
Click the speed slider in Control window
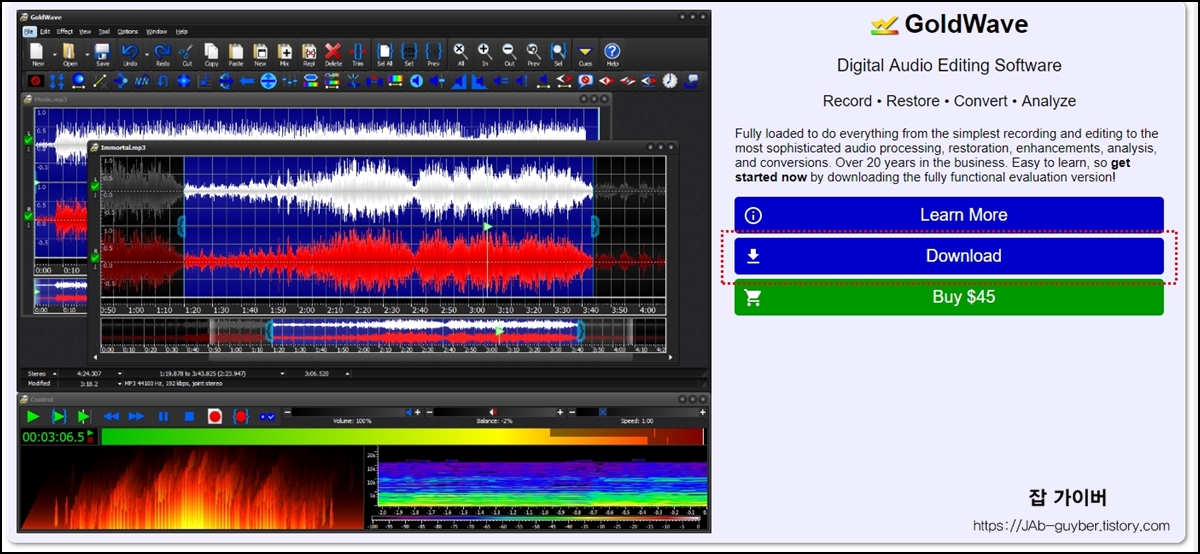click(636, 412)
